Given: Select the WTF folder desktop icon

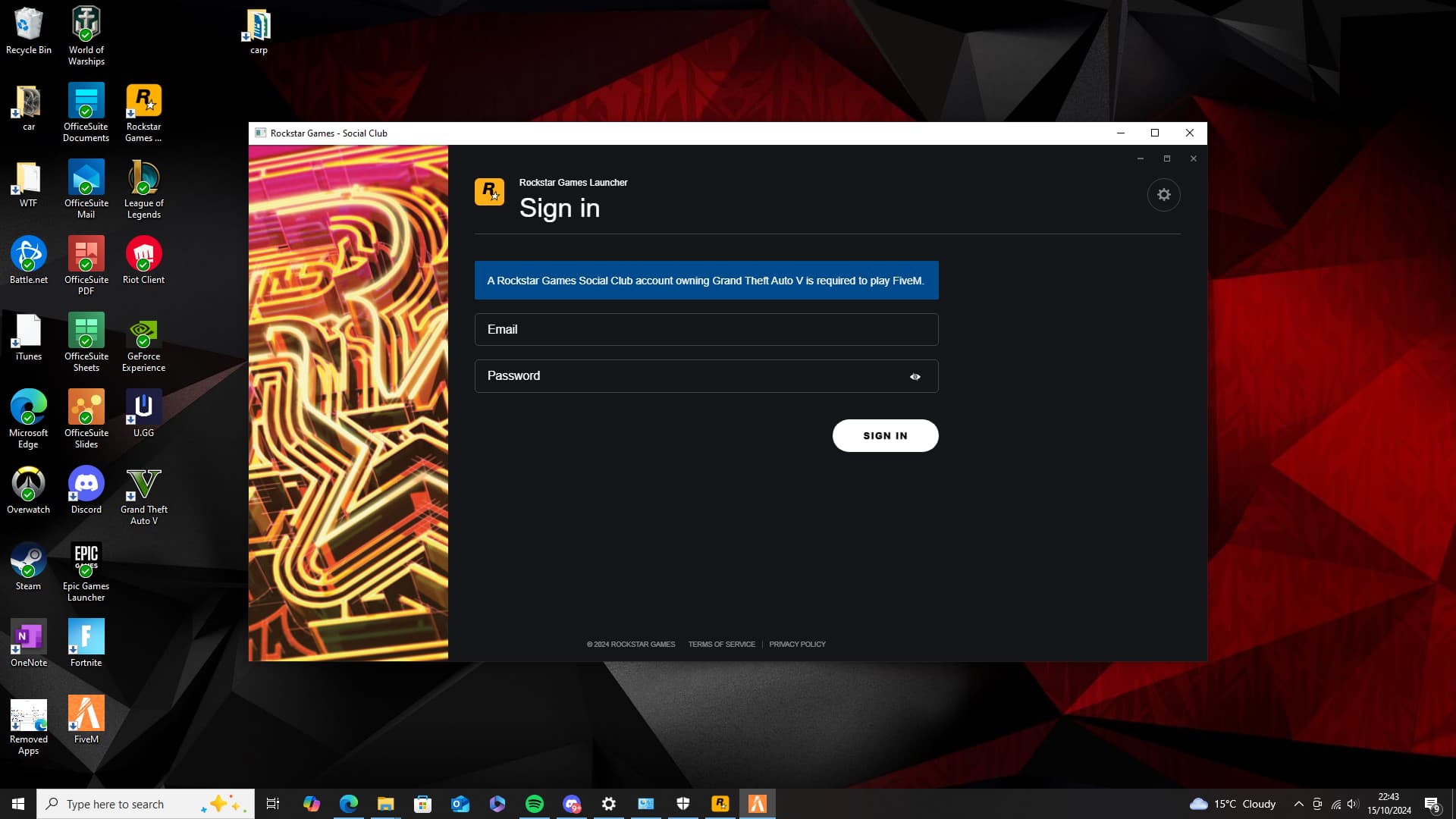Looking at the screenshot, I should click(x=29, y=185).
